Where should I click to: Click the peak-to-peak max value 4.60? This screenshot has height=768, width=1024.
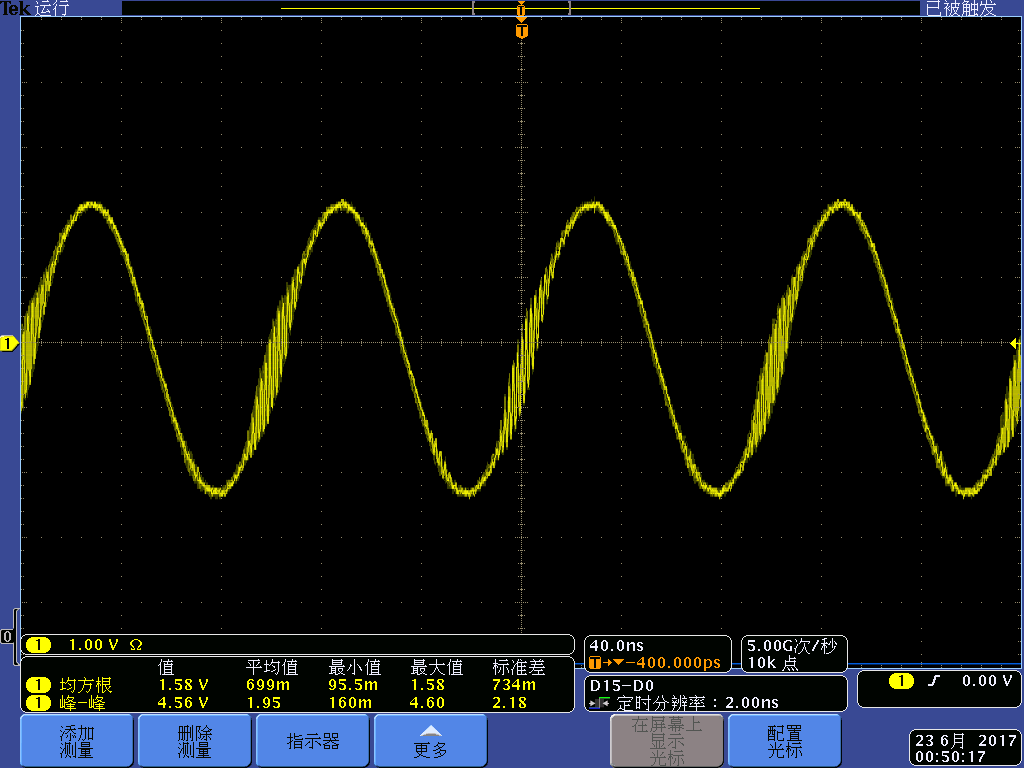coord(427,703)
